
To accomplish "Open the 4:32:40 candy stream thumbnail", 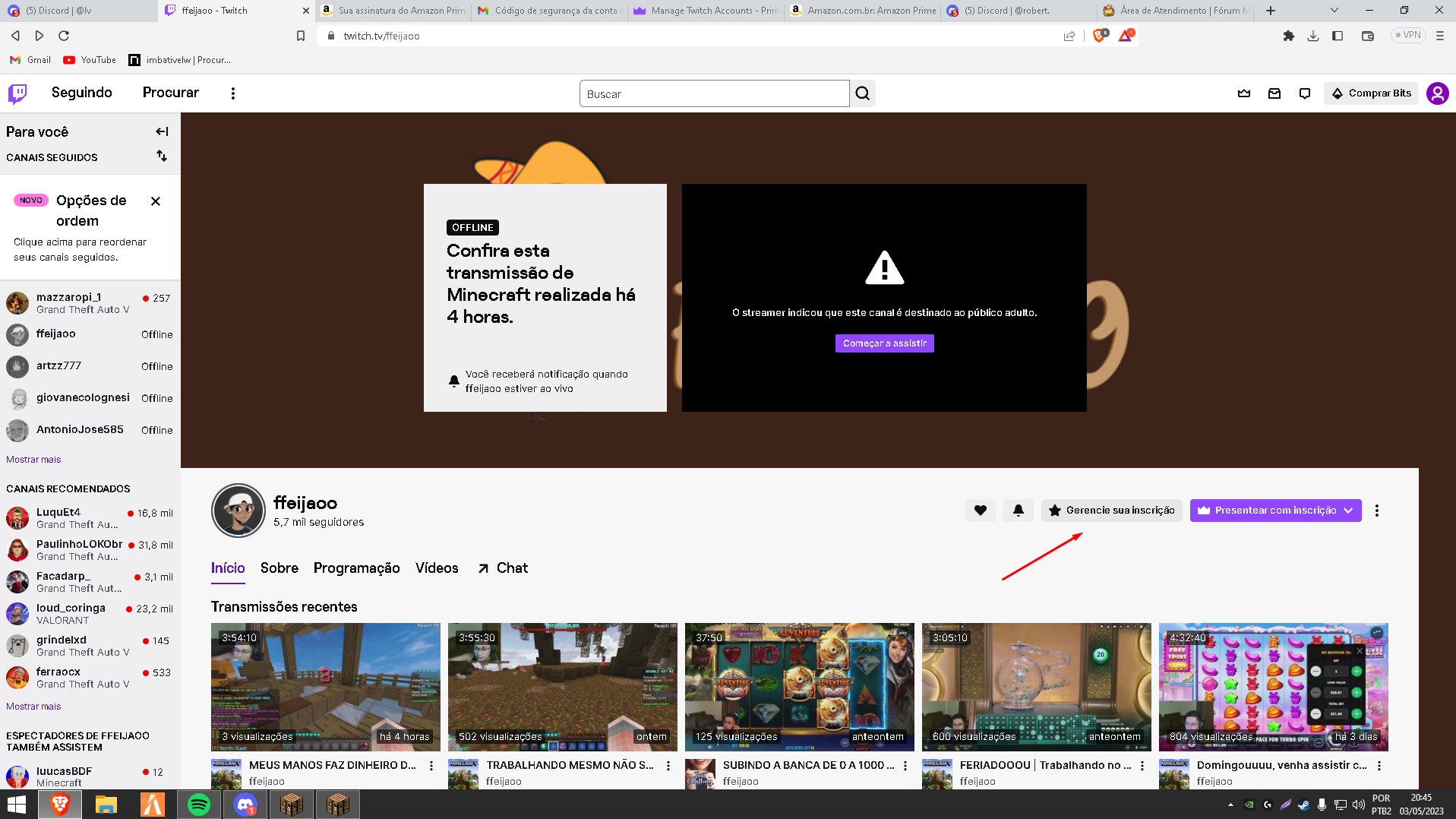I will pos(1274,687).
